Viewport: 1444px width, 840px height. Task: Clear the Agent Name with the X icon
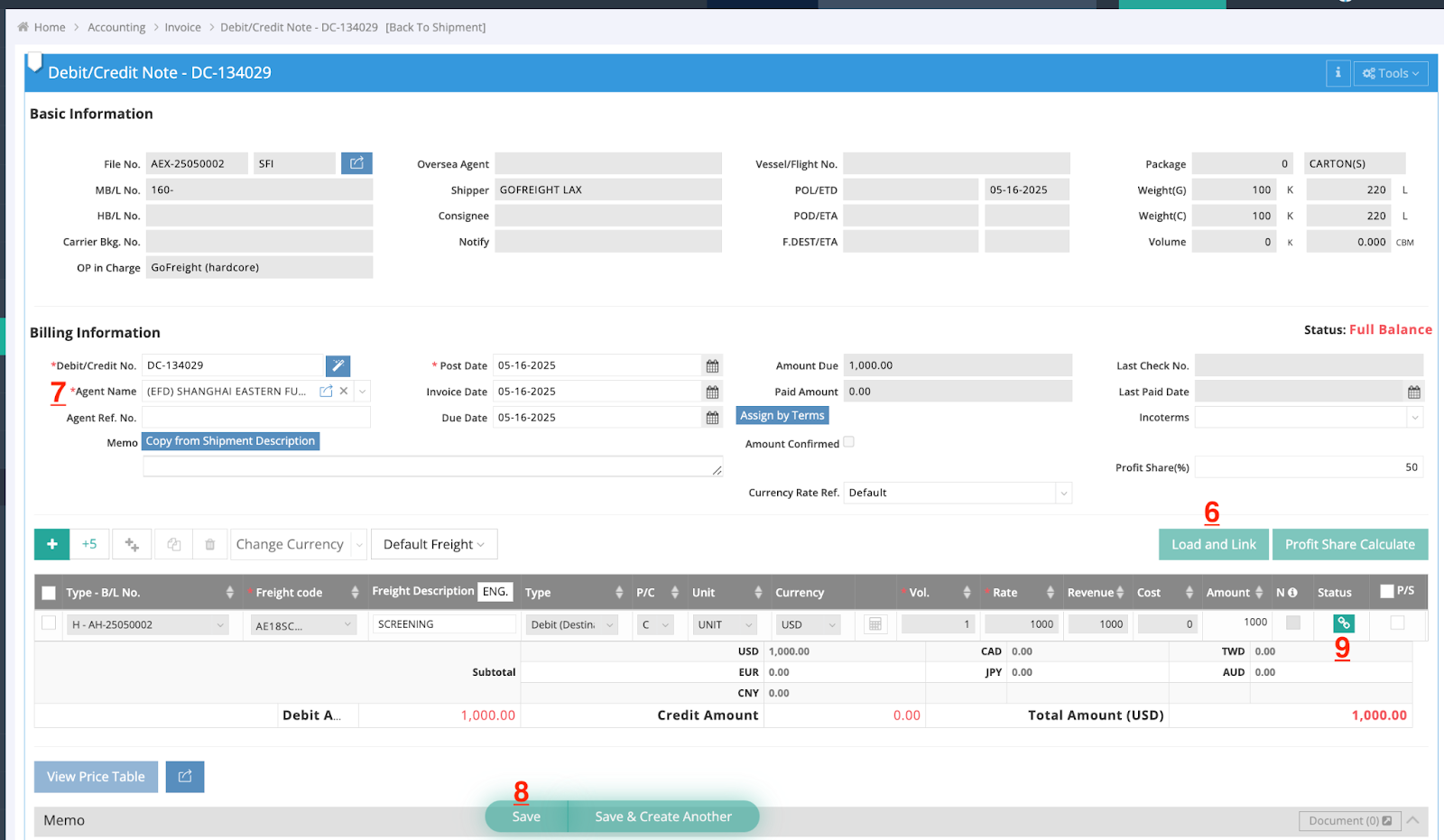click(344, 392)
